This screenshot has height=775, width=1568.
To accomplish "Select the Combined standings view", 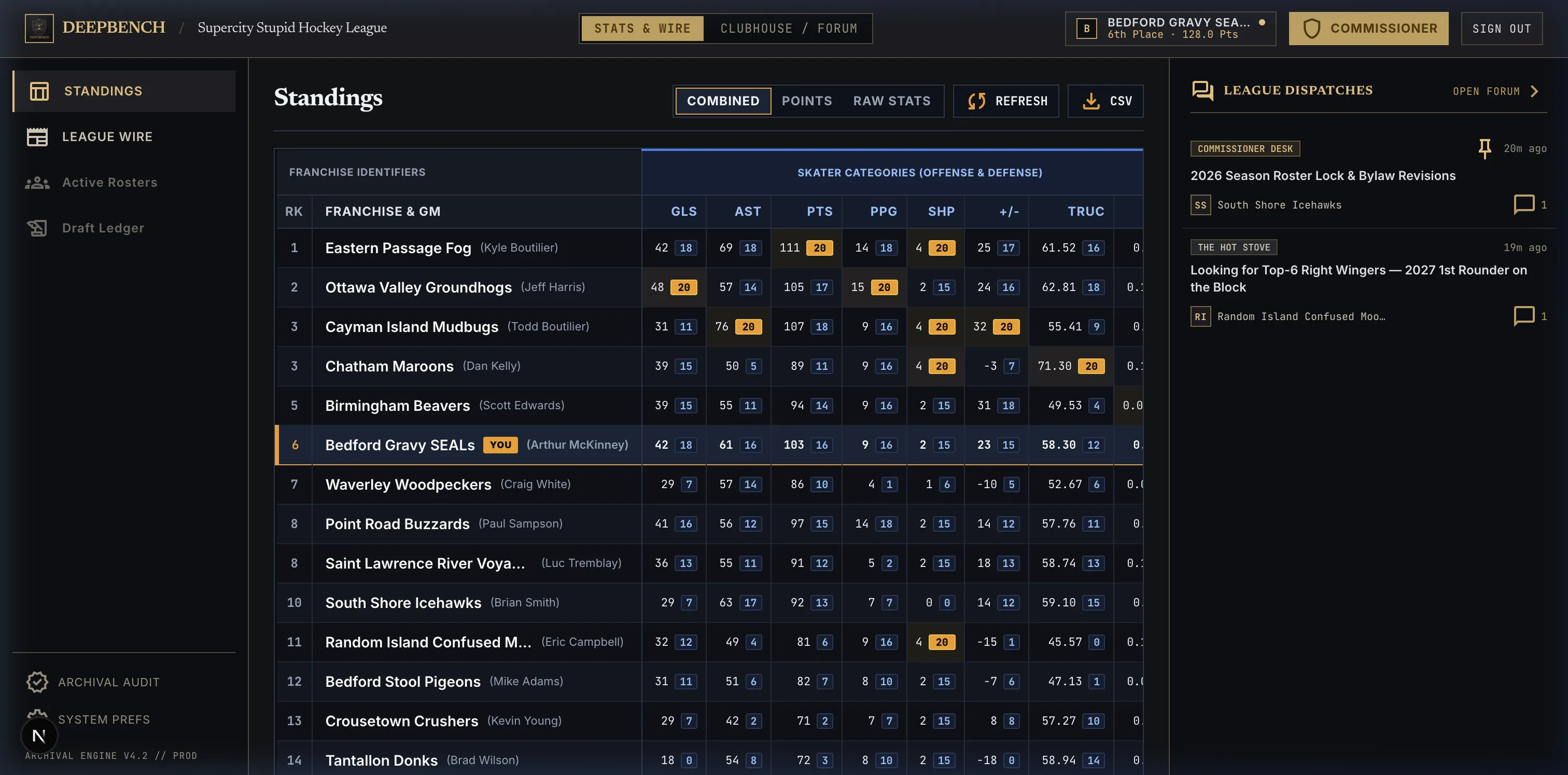I will [723, 101].
